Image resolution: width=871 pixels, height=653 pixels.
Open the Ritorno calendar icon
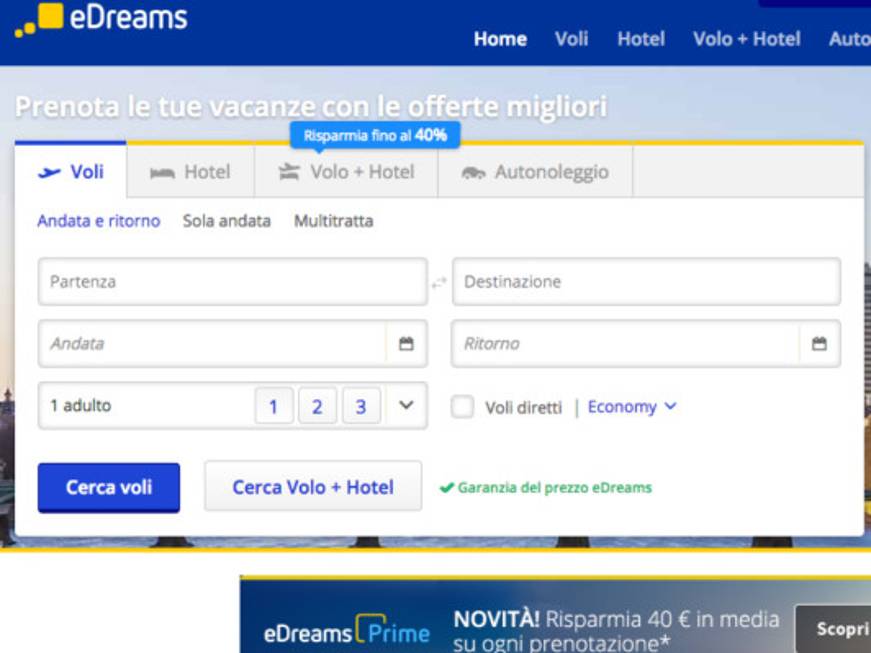(819, 344)
